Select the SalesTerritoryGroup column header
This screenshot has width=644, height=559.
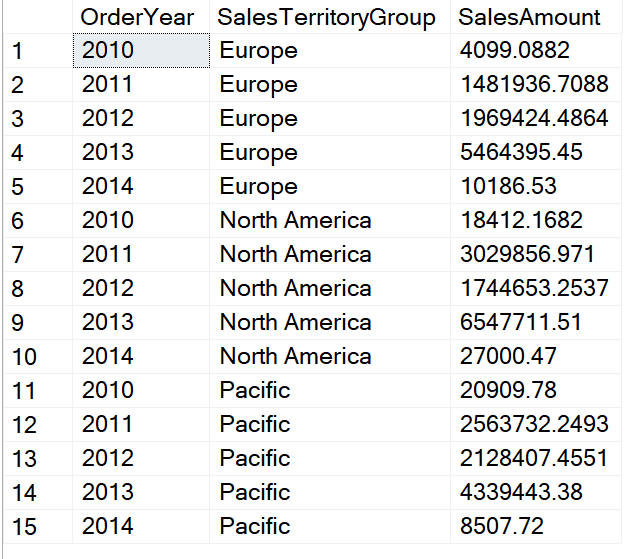pos(328,17)
